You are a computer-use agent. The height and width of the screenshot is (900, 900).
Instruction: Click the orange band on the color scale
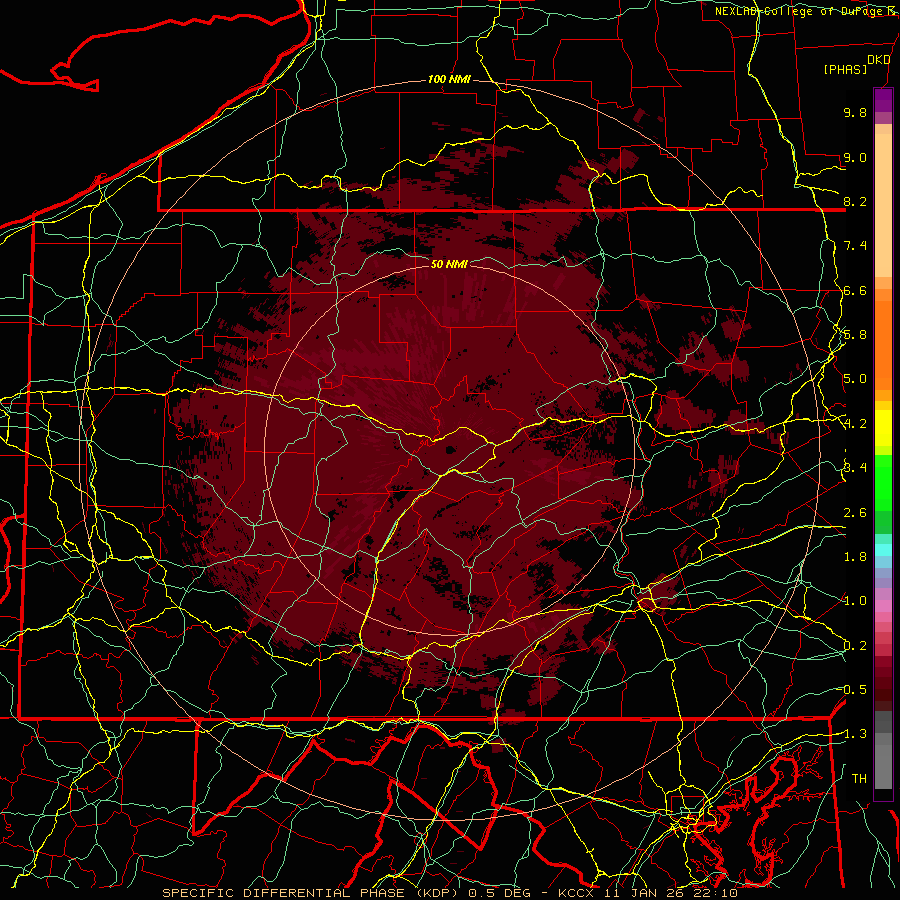883,344
